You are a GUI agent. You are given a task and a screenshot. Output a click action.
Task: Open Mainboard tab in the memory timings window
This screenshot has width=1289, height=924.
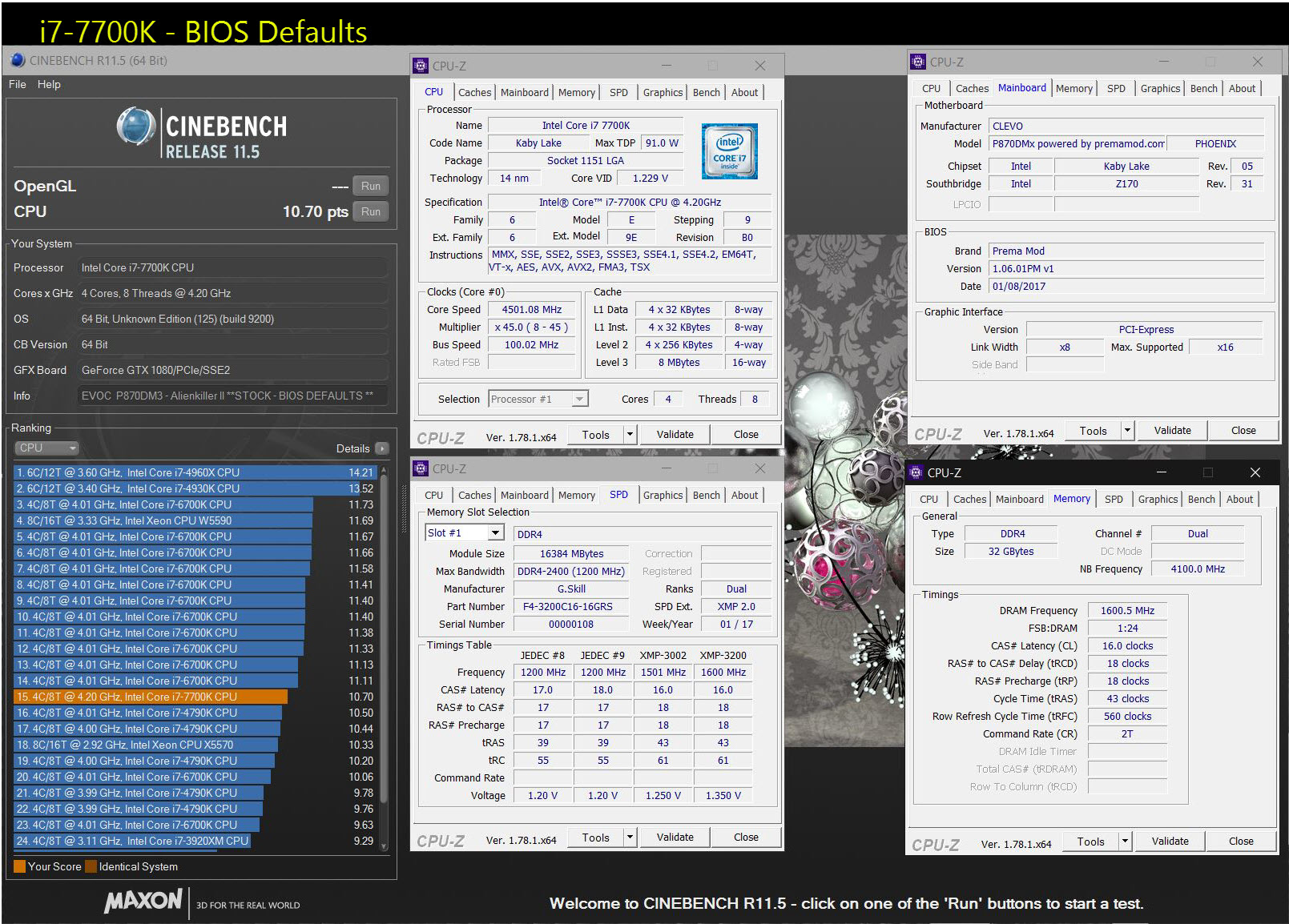click(x=1019, y=499)
